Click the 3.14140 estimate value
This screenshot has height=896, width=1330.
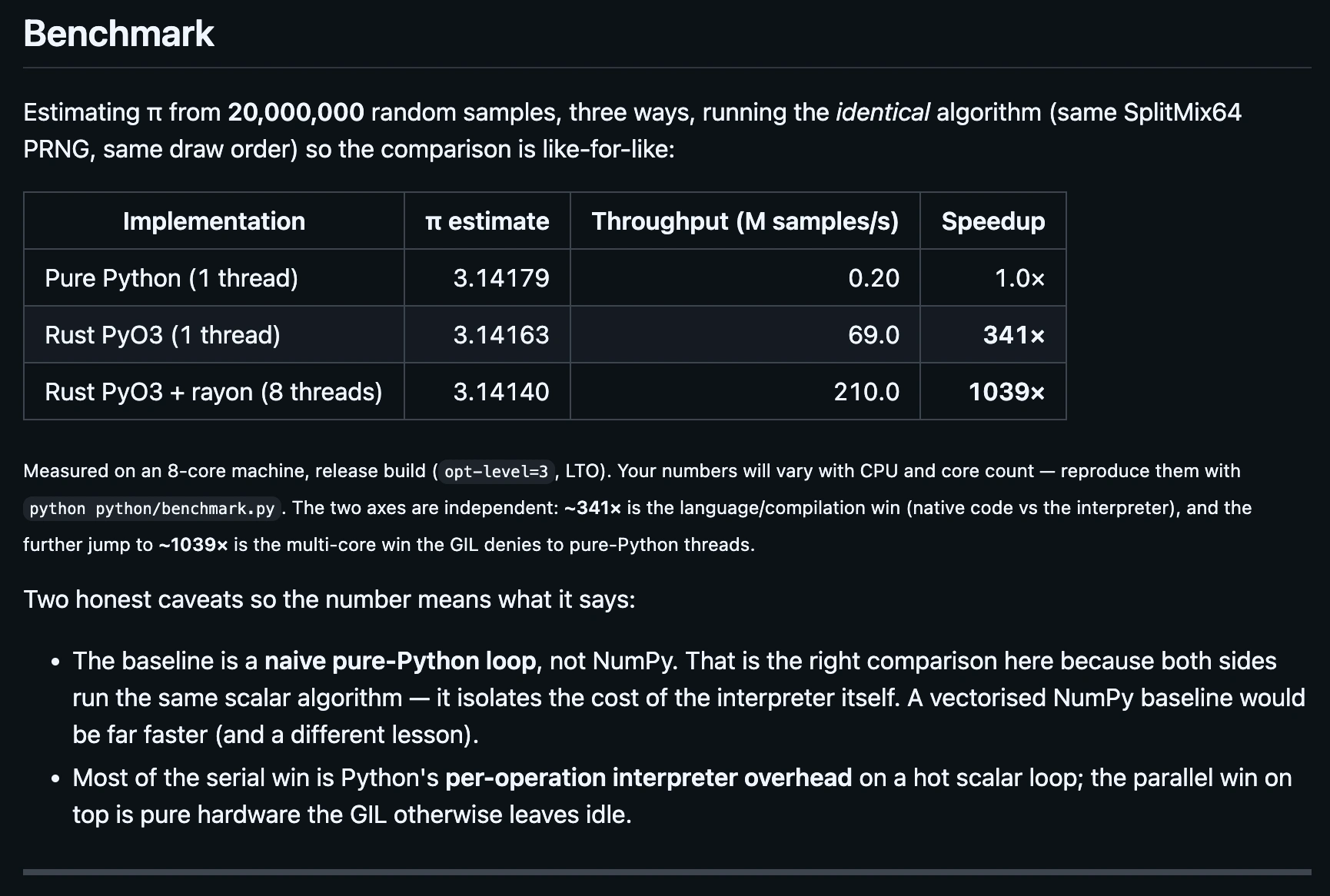(x=501, y=392)
